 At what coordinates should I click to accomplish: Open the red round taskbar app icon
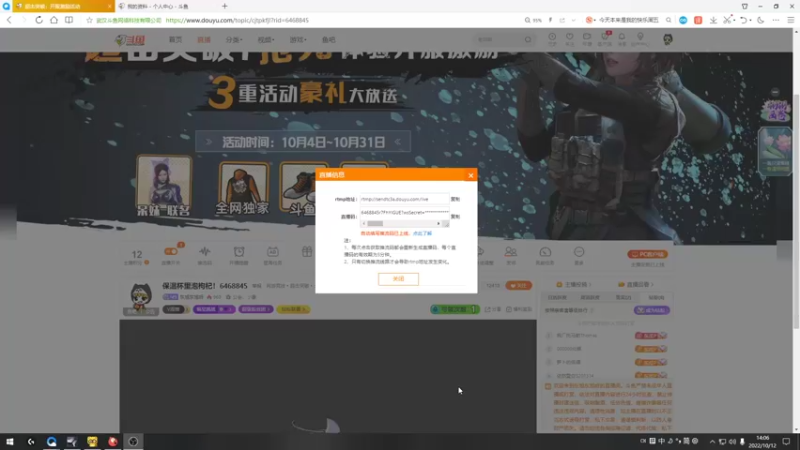(113, 442)
